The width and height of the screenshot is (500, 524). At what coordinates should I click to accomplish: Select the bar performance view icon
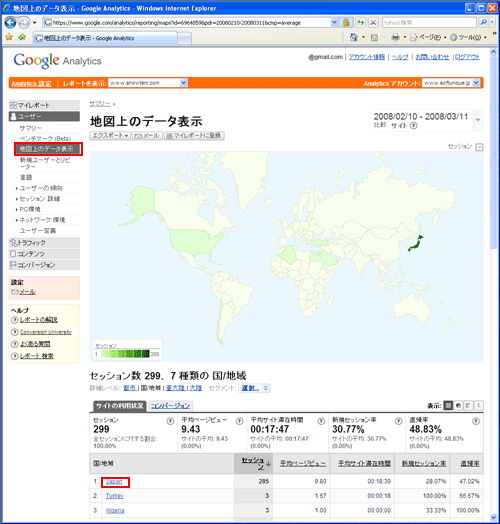[x=468, y=405]
